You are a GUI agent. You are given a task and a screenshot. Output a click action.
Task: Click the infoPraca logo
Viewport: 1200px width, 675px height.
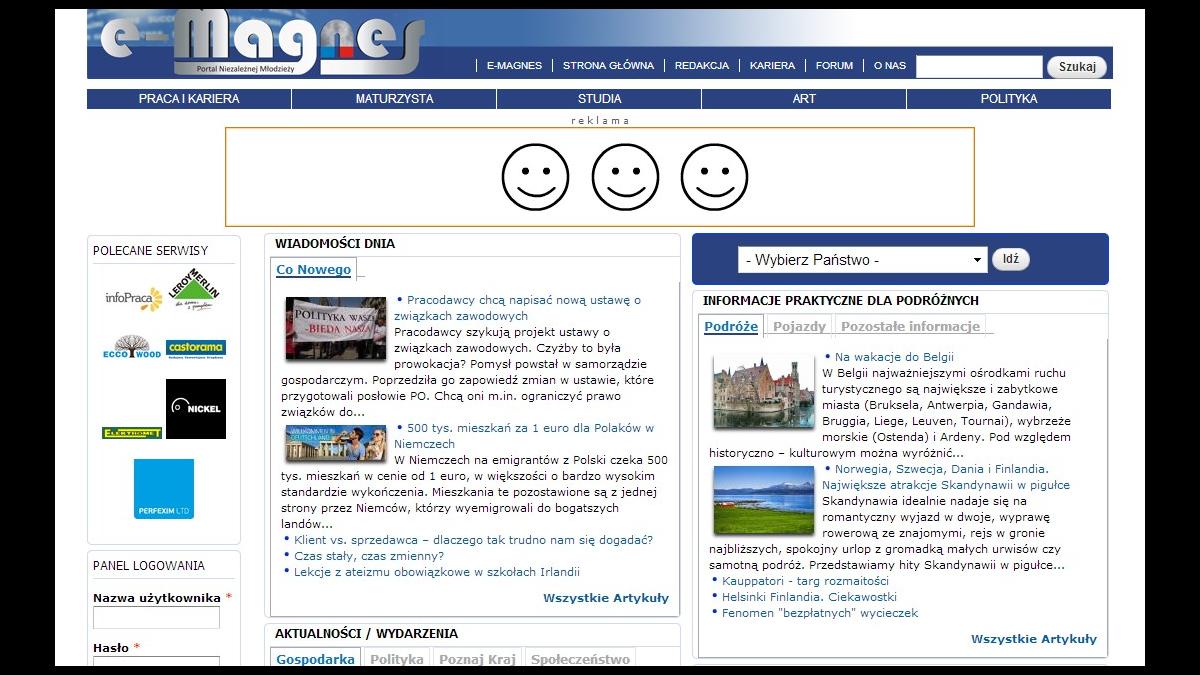(x=133, y=298)
